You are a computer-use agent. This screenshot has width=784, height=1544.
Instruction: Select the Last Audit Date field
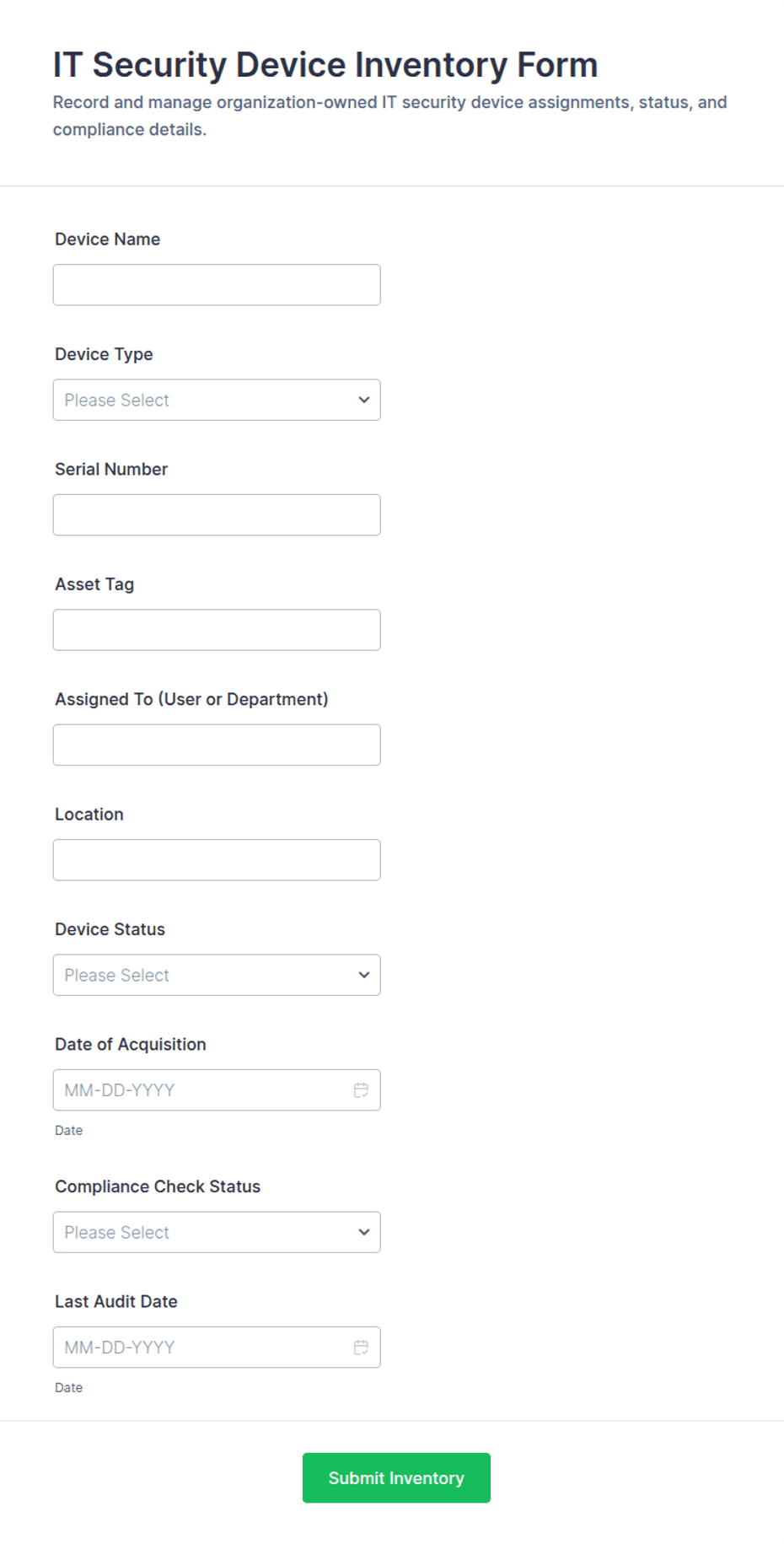[217, 1348]
